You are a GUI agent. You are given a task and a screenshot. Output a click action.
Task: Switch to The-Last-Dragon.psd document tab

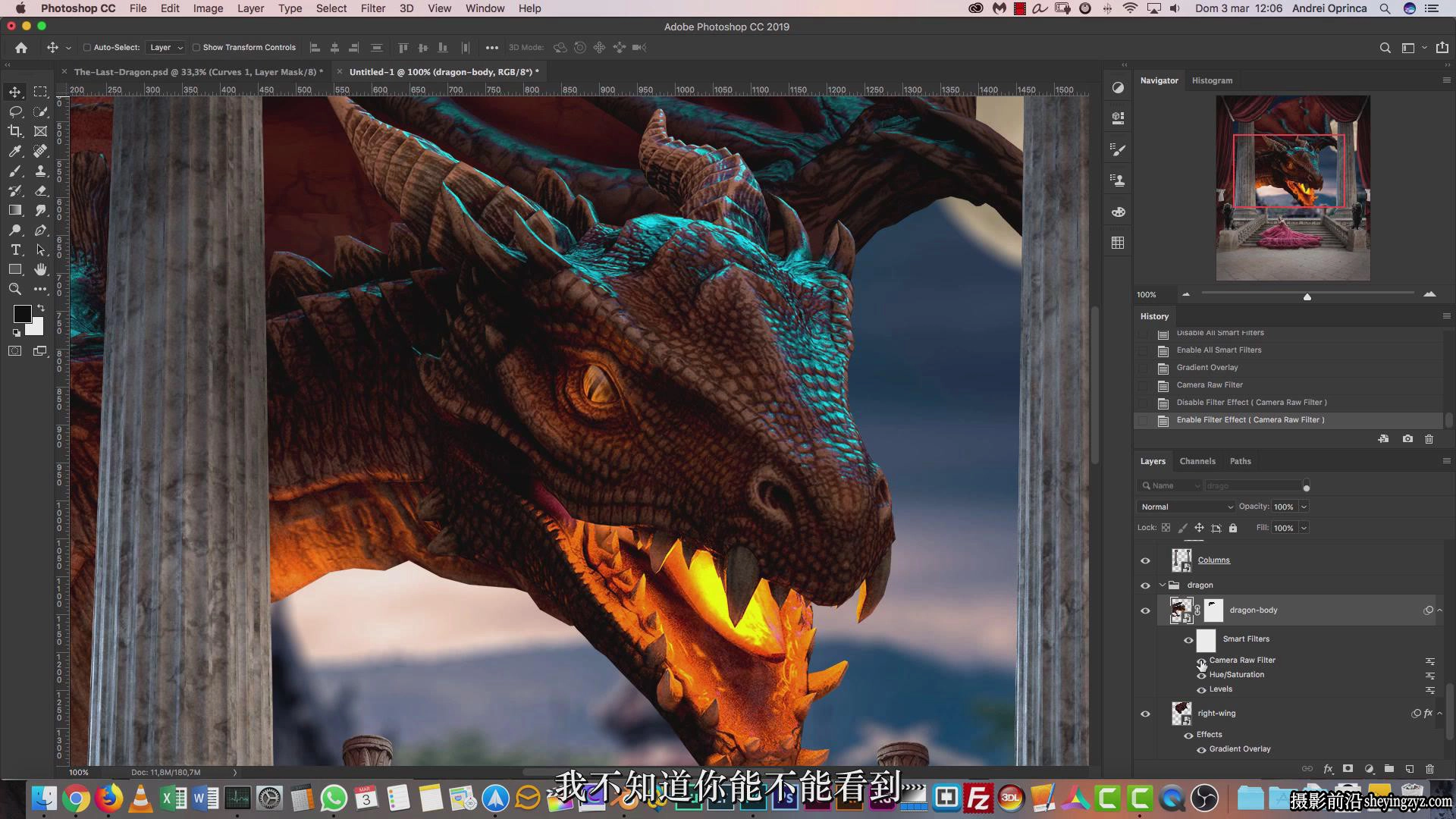198,72
